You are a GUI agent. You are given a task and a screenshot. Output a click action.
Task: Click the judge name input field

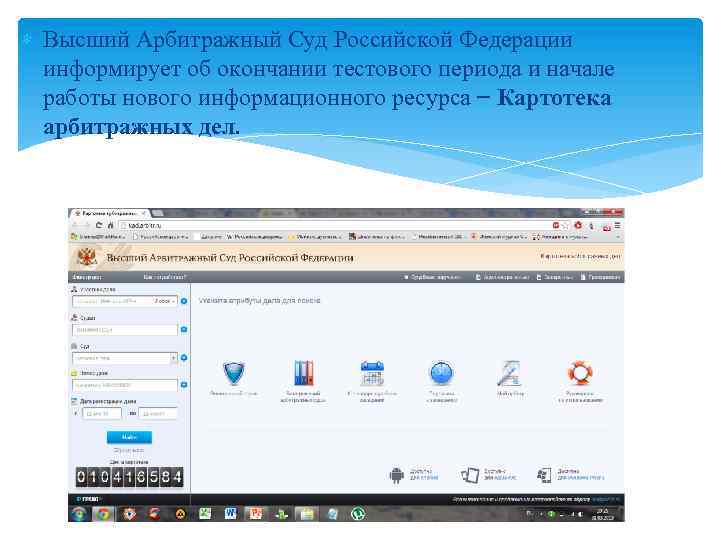tap(125, 330)
